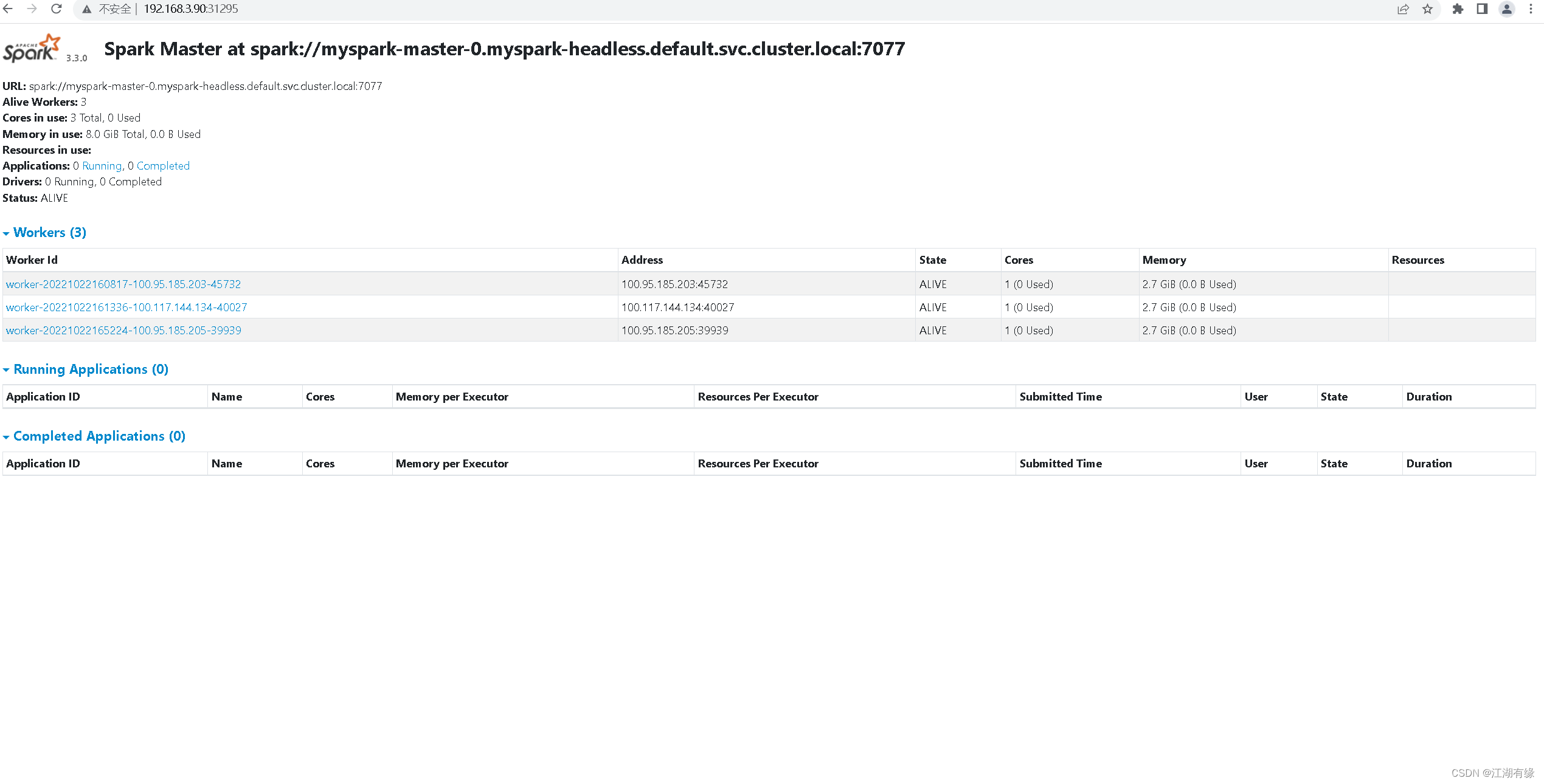
Task: Click the Cores in use 3 Total line
Action: tap(71, 118)
